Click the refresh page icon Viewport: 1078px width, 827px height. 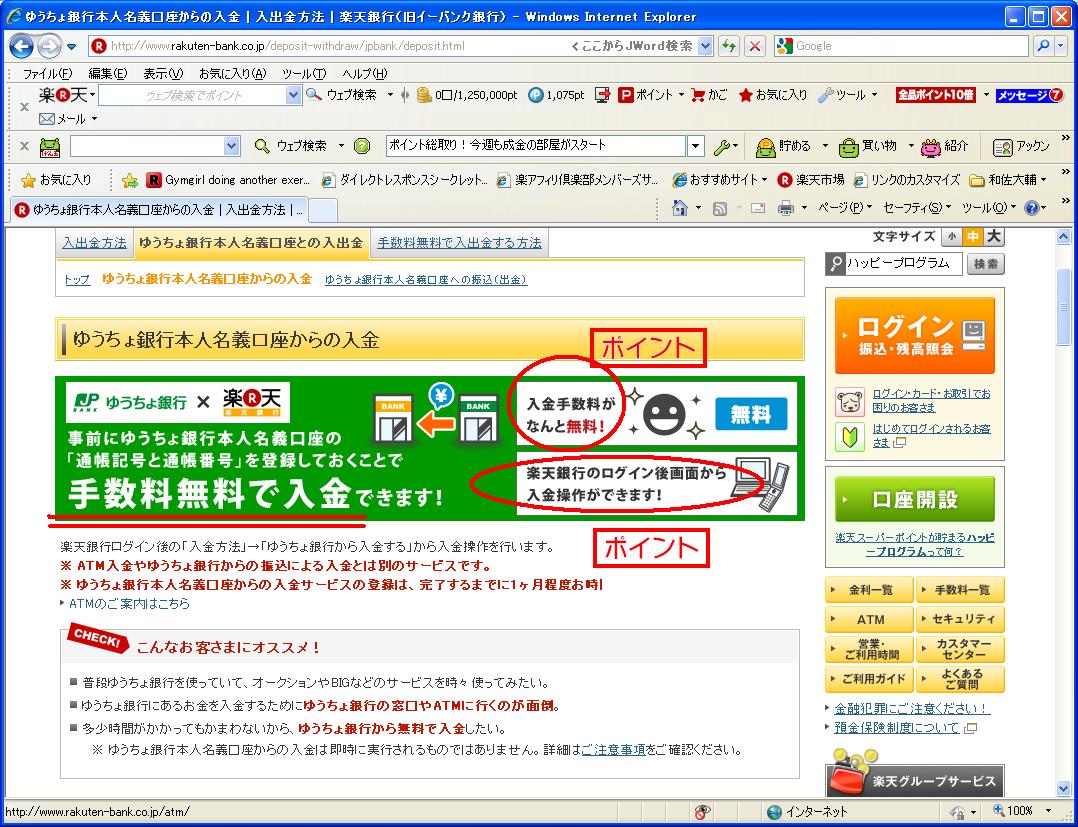click(x=729, y=47)
